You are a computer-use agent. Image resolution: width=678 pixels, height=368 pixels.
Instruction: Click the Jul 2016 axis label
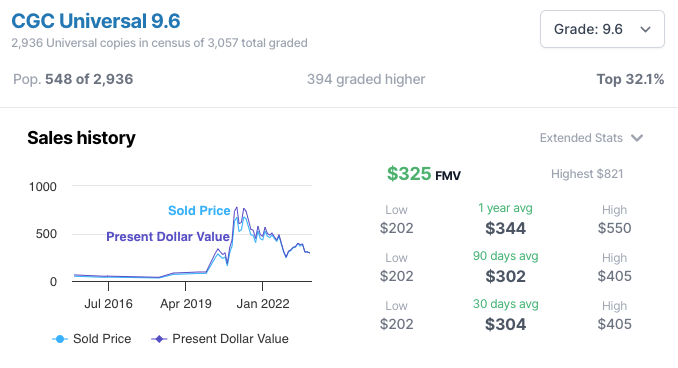[108, 304]
